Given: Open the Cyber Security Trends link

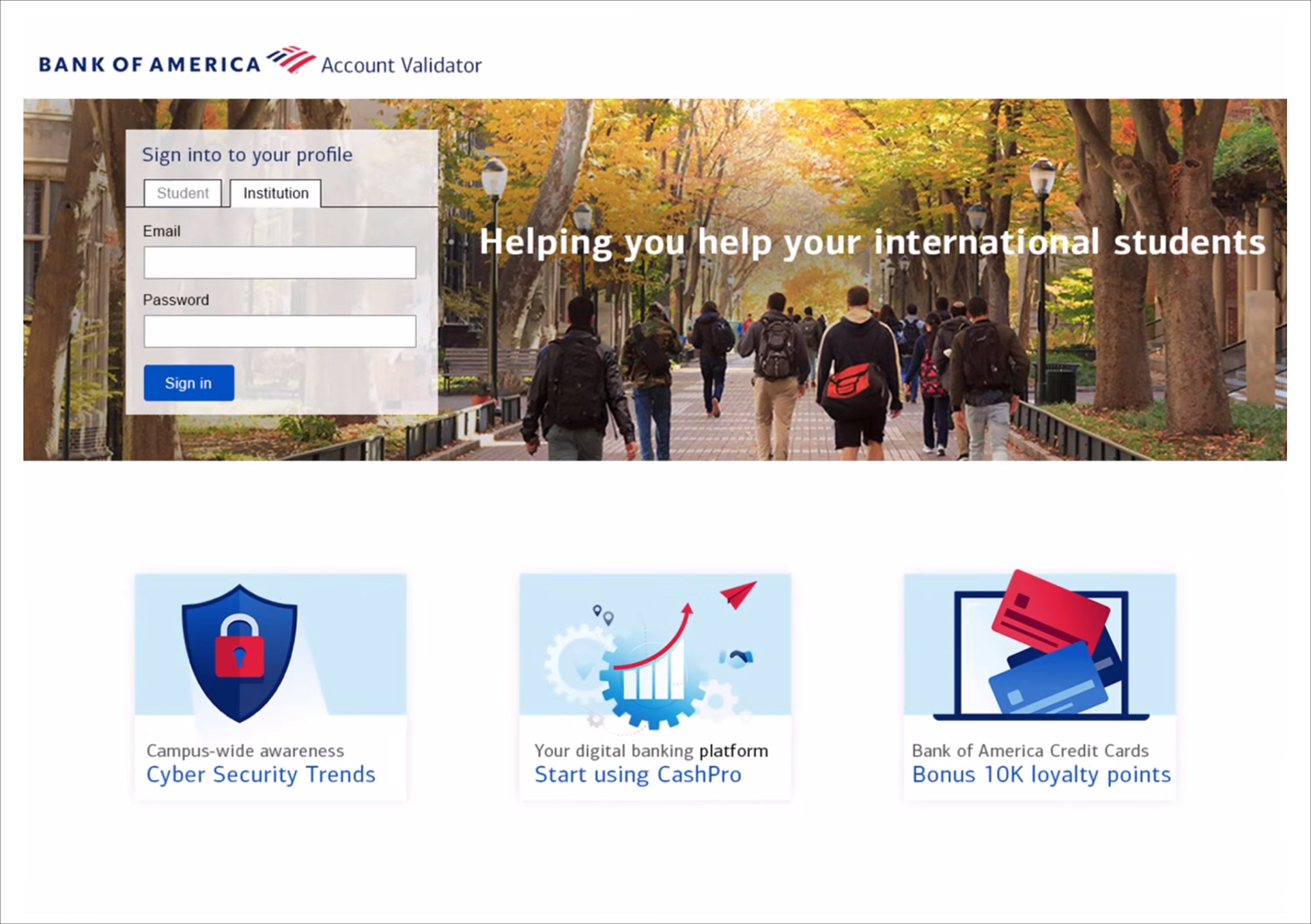Looking at the screenshot, I should [261, 774].
